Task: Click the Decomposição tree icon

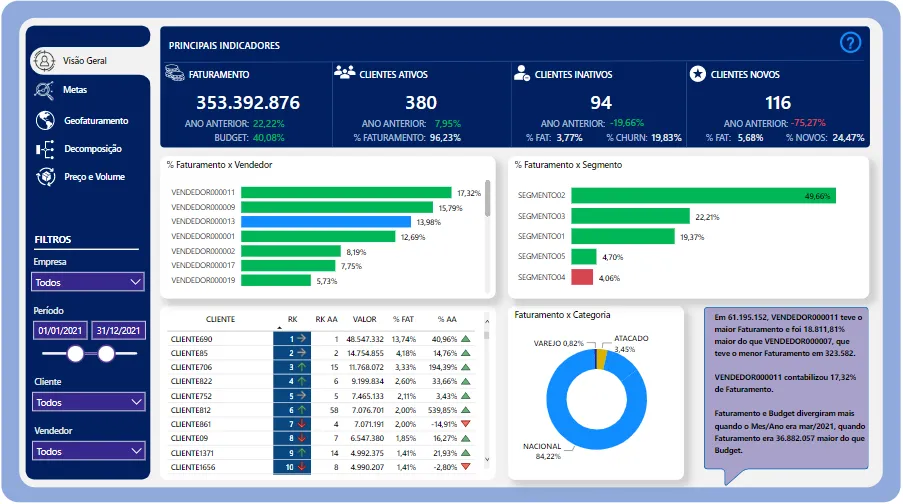Action: click(x=45, y=149)
